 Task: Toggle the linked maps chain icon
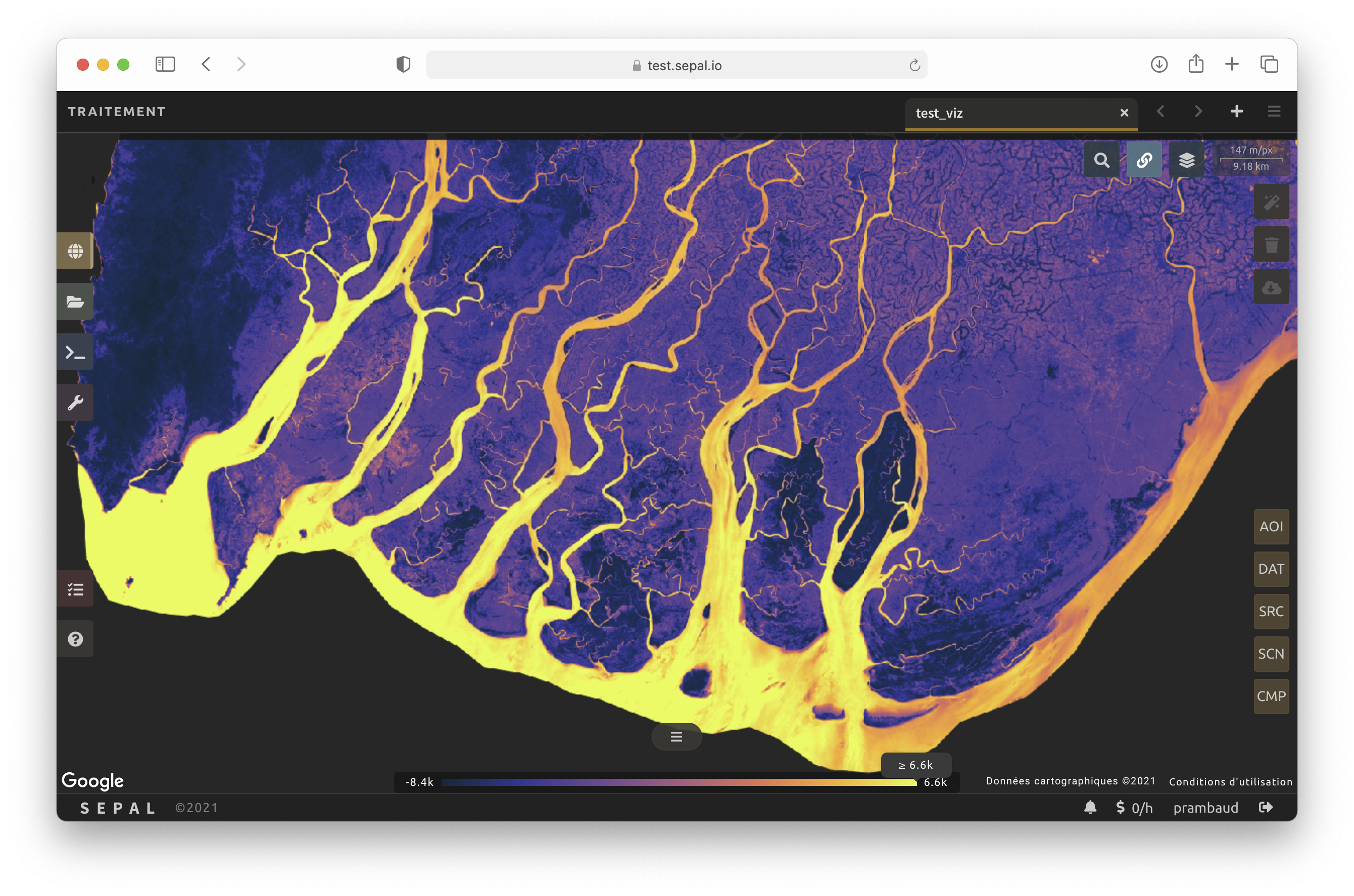point(1144,160)
